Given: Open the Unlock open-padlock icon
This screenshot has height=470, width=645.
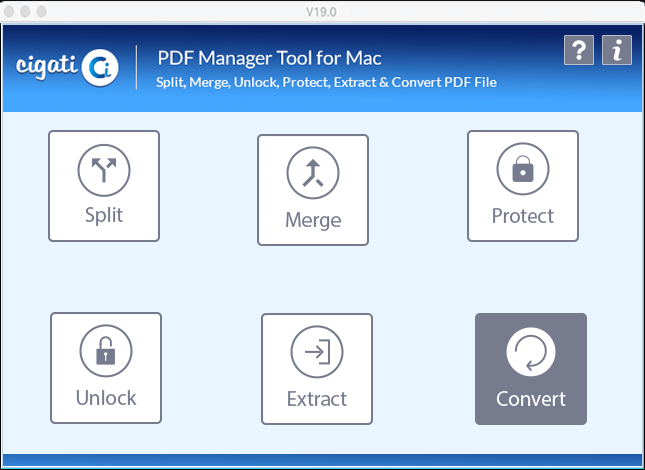Looking at the screenshot, I should [106, 351].
